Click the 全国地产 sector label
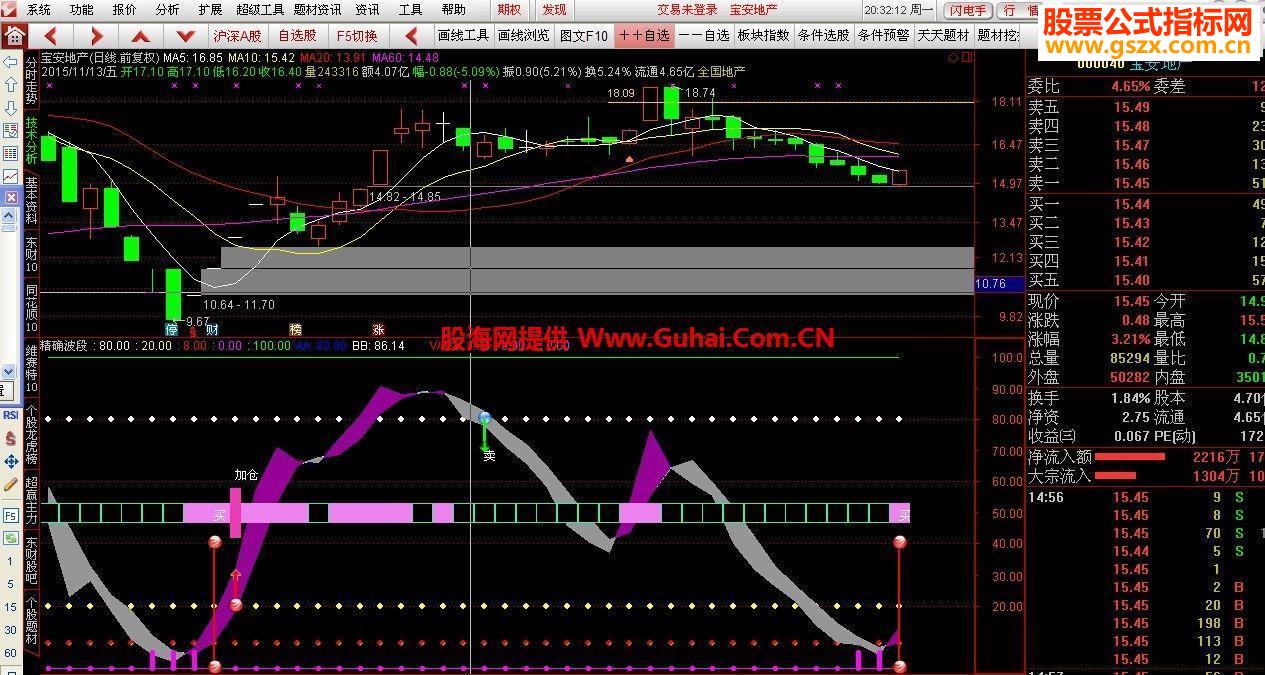The width and height of the screenshot is (1265, 675). click(724, 72)
